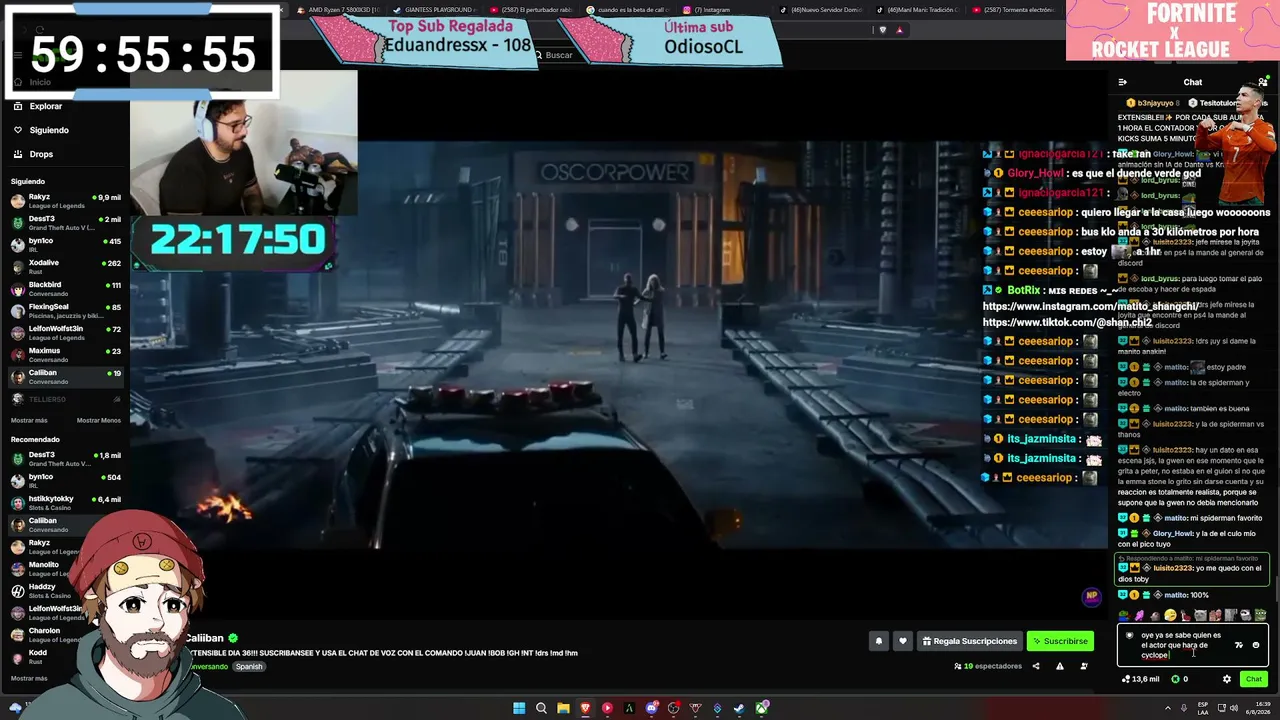Image resolution: width=1280 pixels, height=720 pixels.
Task: Switch to the Instagram browser tab
Action: [709, 10]
